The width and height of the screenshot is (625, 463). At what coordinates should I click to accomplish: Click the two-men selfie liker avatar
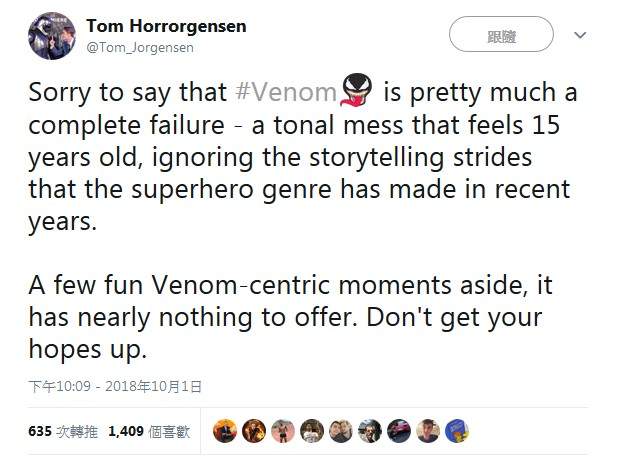(341, 431)
